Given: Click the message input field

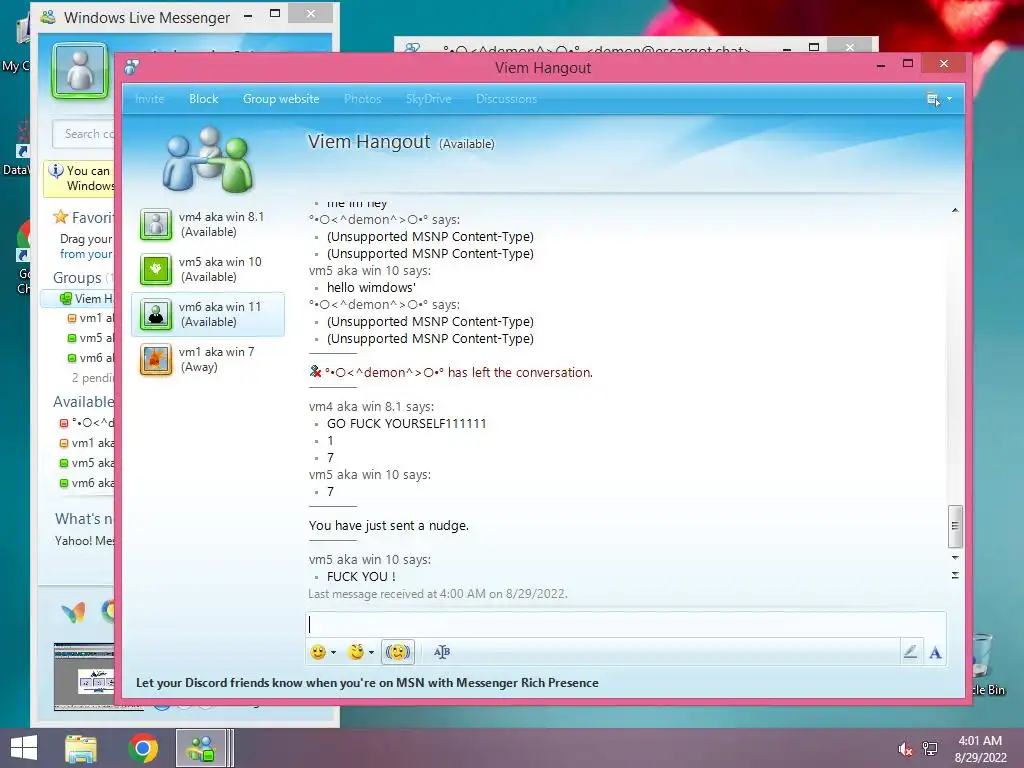Looking at the screenshot, I should [626, 624].
